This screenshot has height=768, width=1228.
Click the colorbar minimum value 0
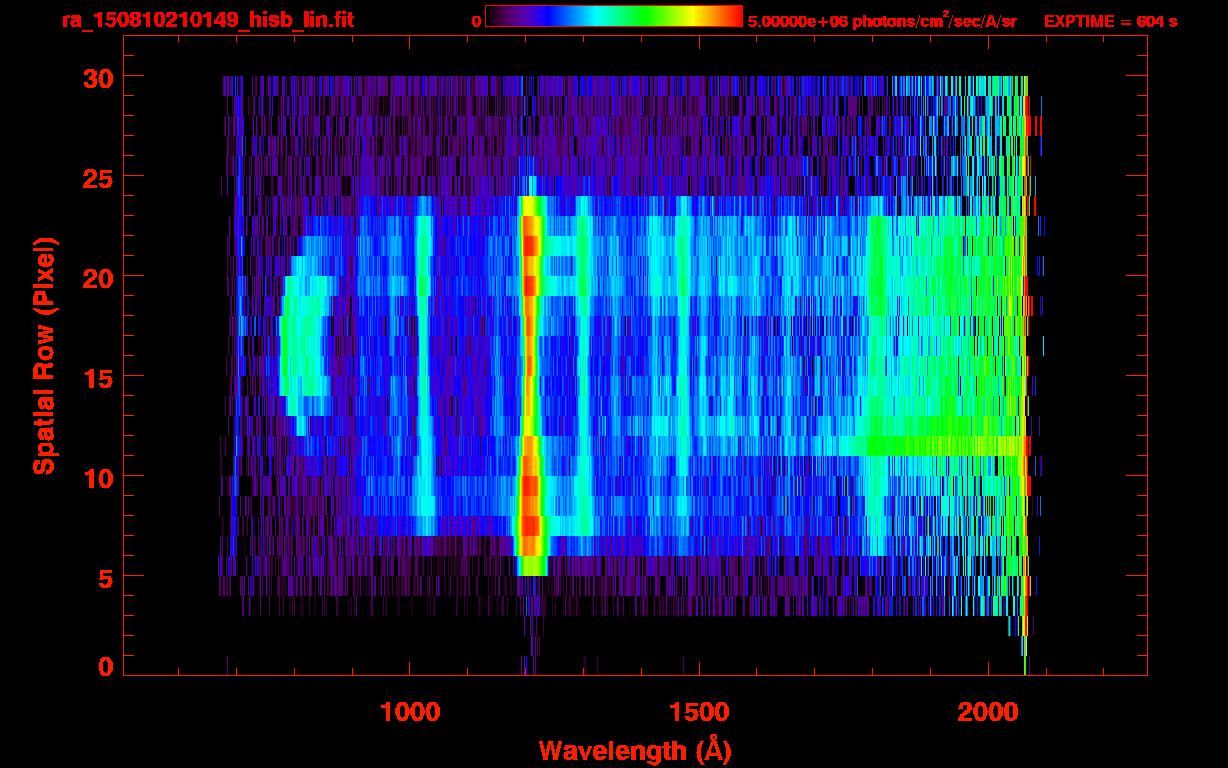tap(477, 22)
